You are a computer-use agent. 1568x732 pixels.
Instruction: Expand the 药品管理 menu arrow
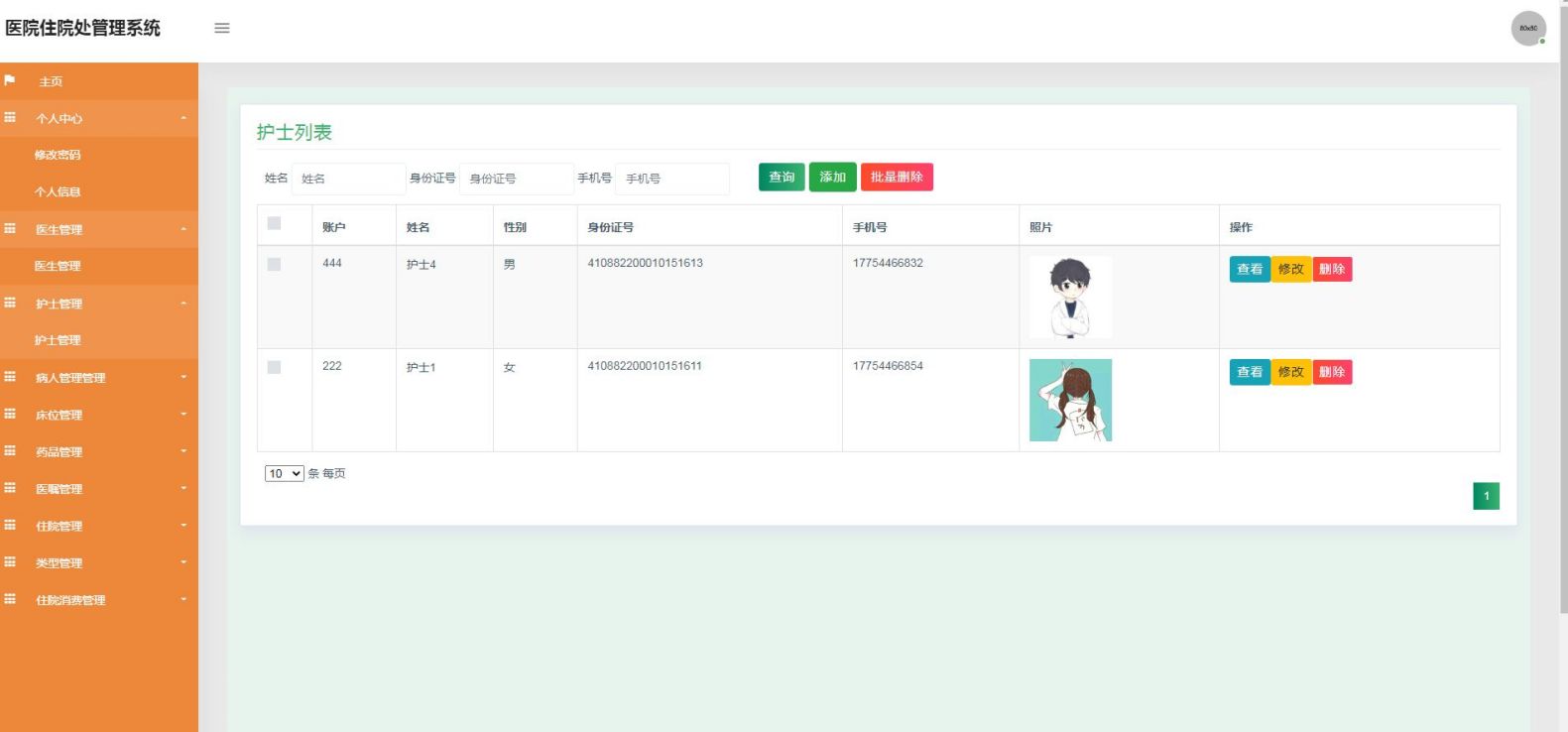pyautogui.click(x=183, y=451)
